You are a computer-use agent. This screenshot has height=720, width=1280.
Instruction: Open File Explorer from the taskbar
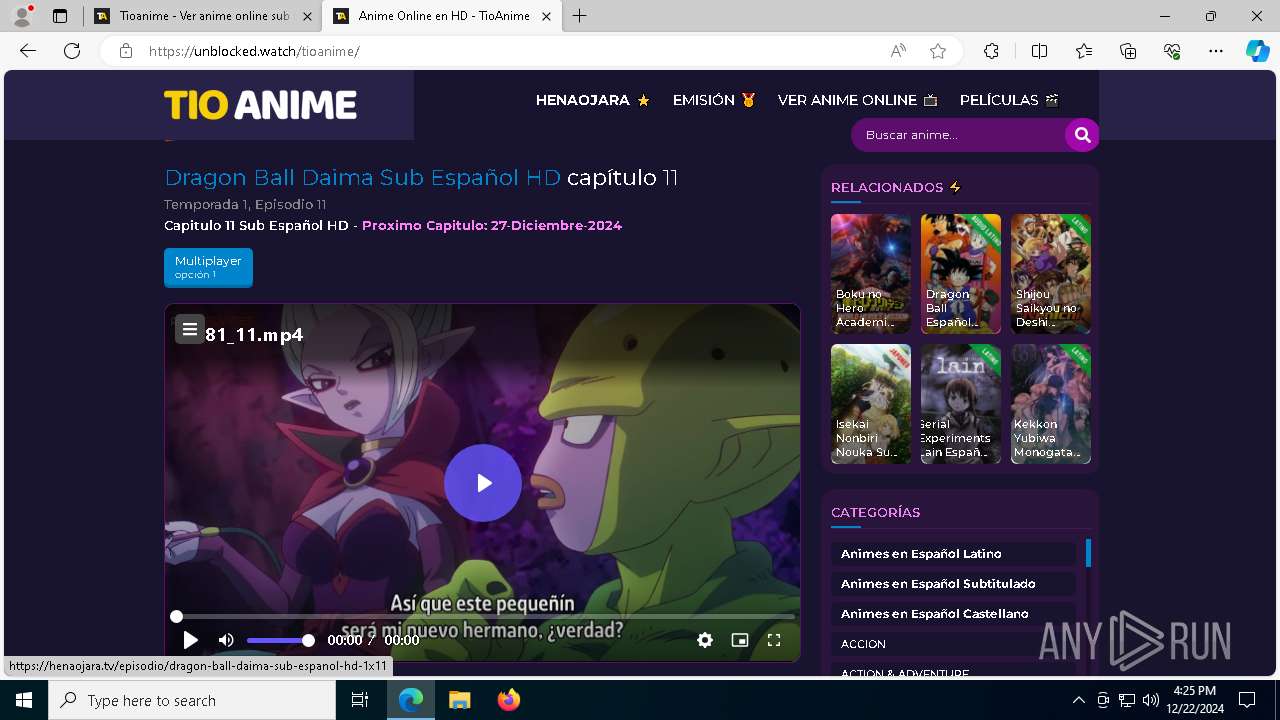point(459,700)
